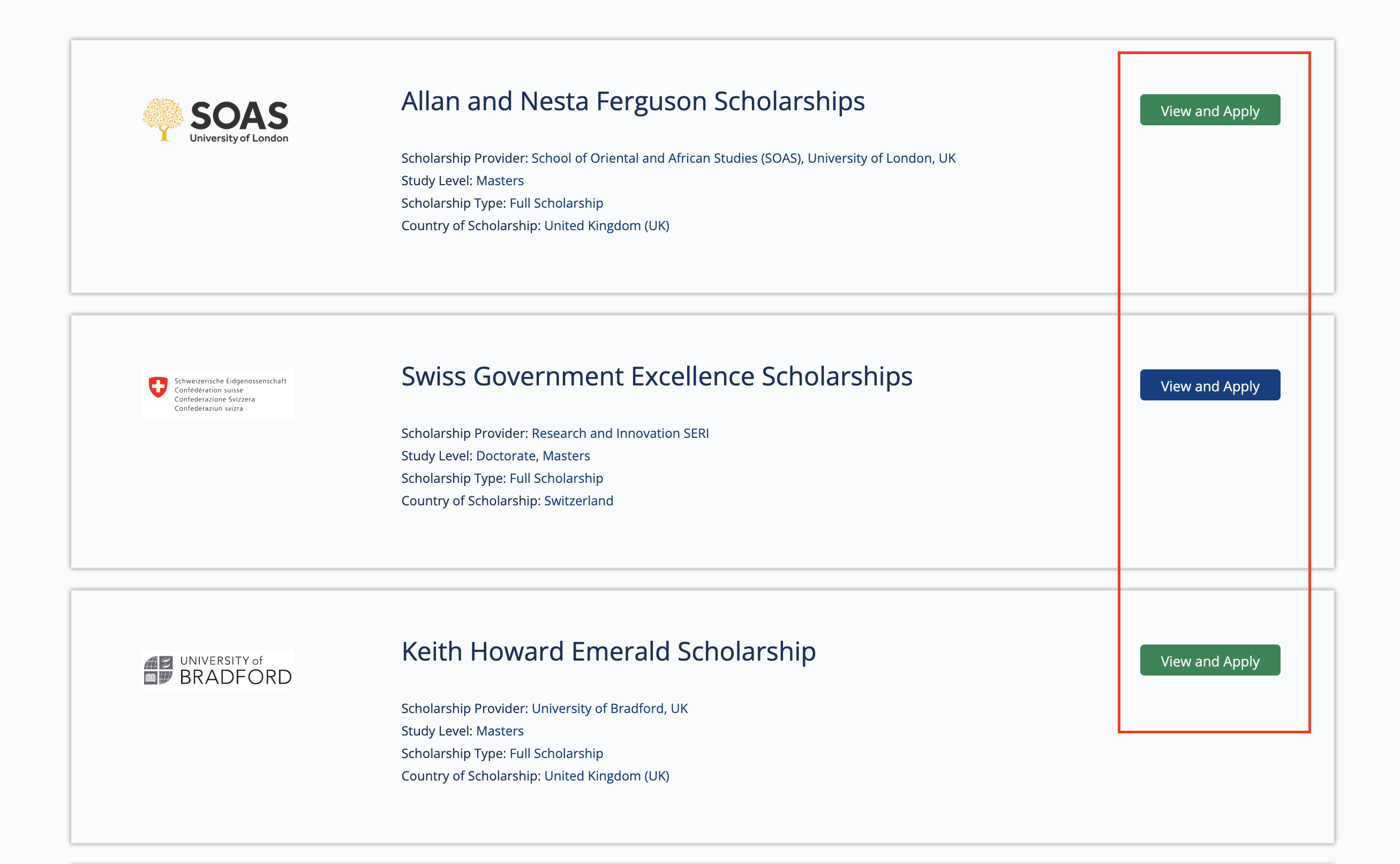Click United Kingdom (UK) under Keith Howard Emerald
This screenshot has width=1400, height=864.
click(x=606, y=776)
